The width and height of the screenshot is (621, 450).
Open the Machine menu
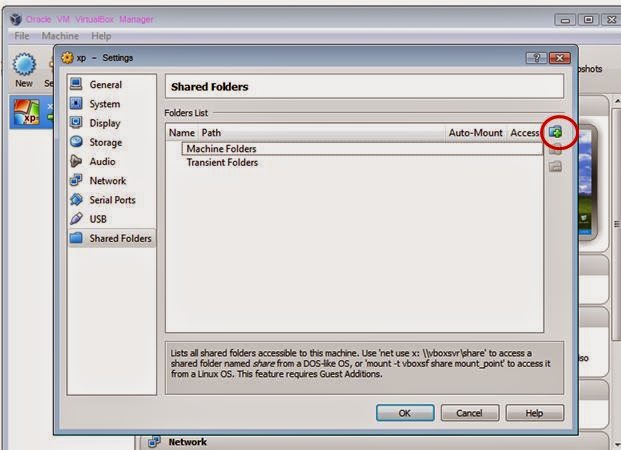click(x=60, y=36)
